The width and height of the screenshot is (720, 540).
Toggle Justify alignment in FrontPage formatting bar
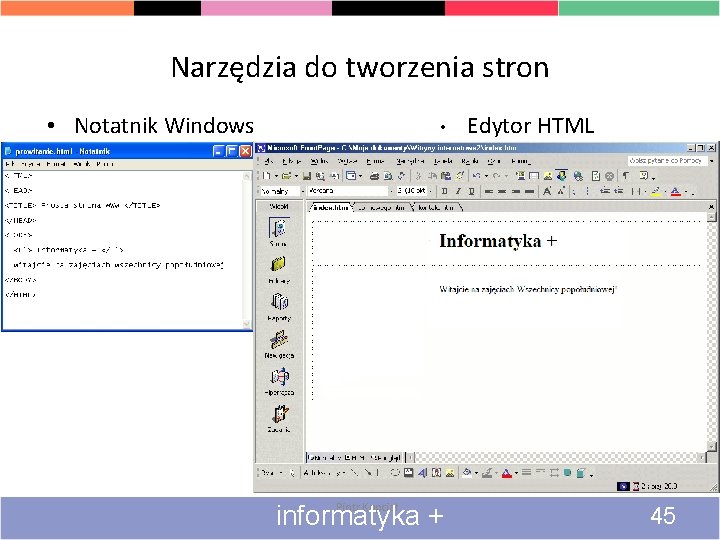529,191
